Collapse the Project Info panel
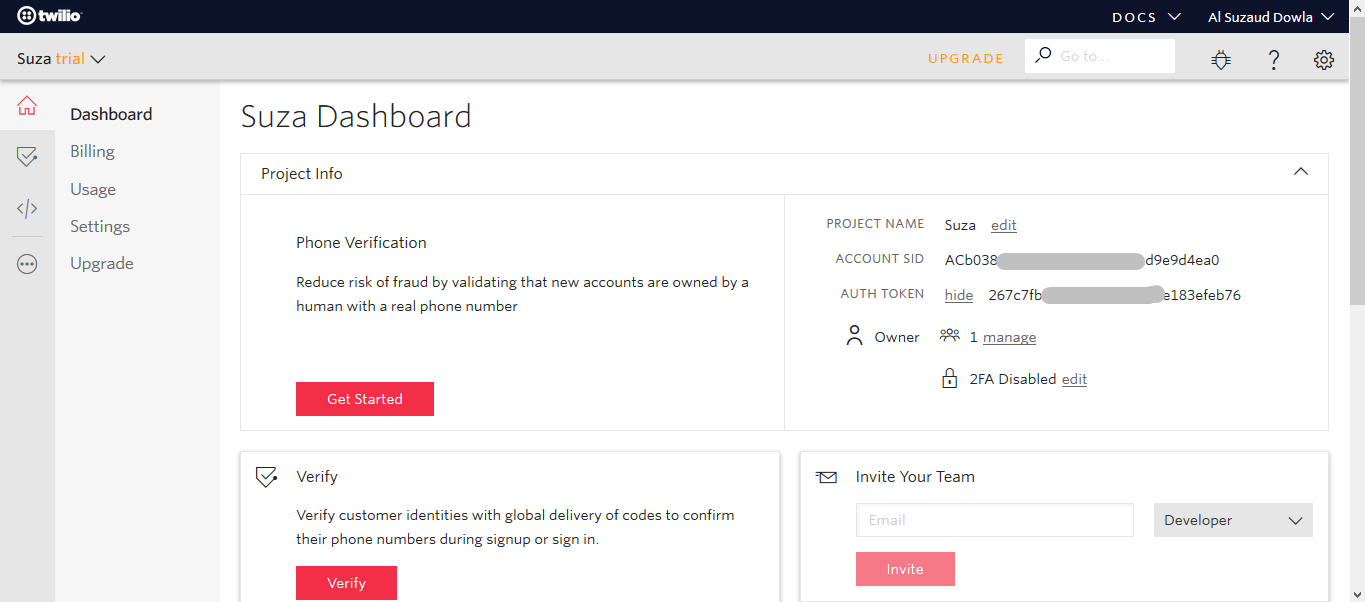 [1301, 172]
